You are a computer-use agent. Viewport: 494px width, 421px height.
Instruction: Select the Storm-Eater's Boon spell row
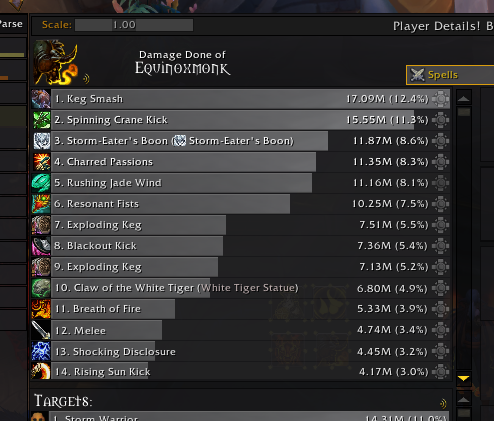[x=241, y=141]
